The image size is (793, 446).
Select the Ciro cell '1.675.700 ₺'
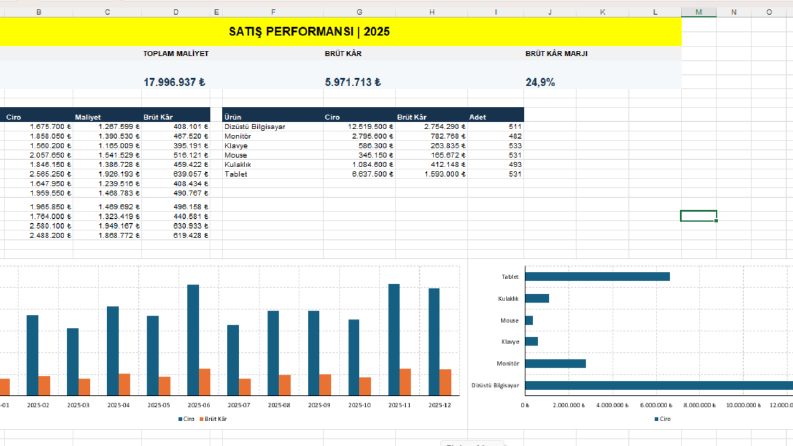(39, 126)
